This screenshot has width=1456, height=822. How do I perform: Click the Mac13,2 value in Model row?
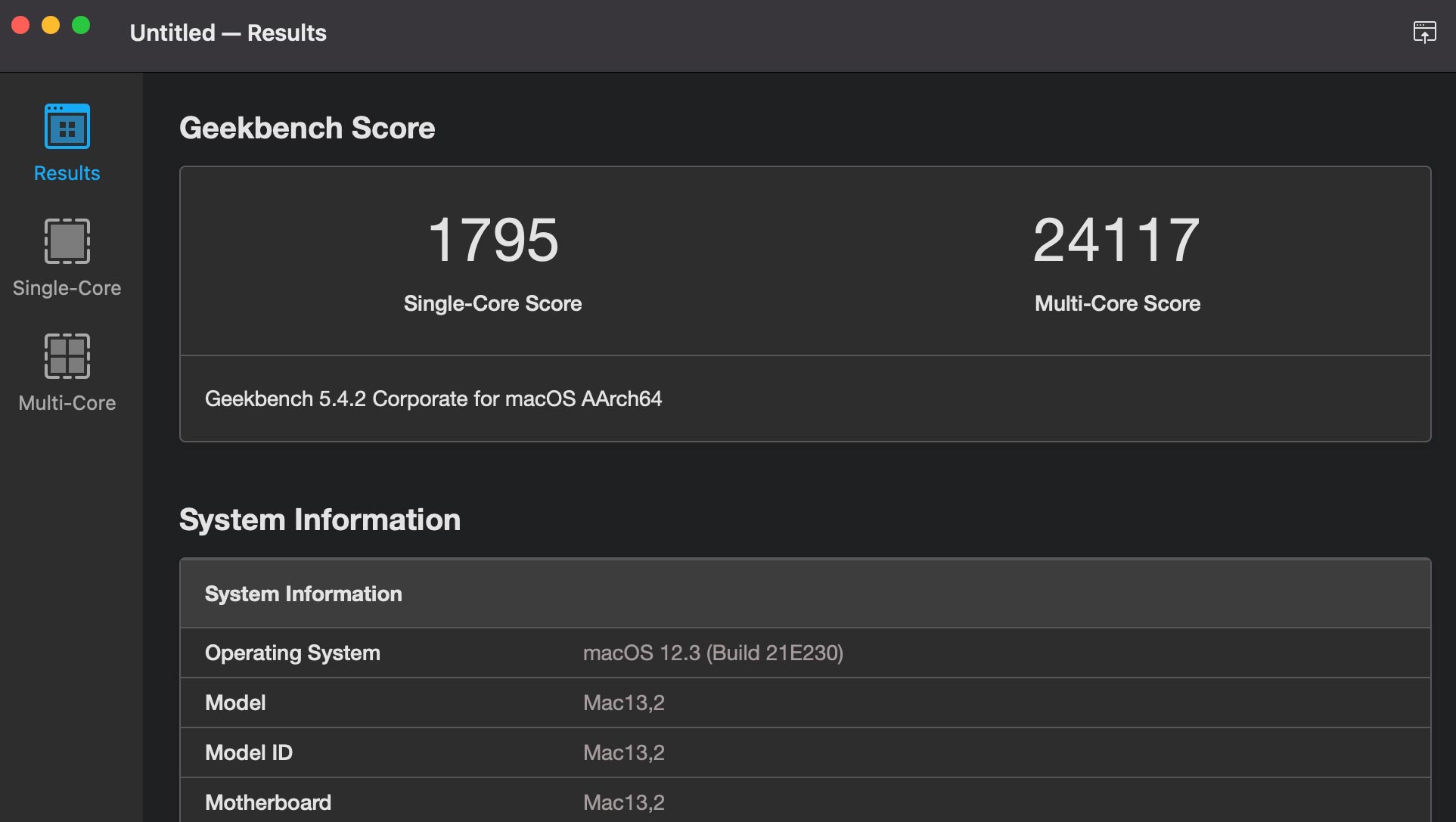coord(624,703)
